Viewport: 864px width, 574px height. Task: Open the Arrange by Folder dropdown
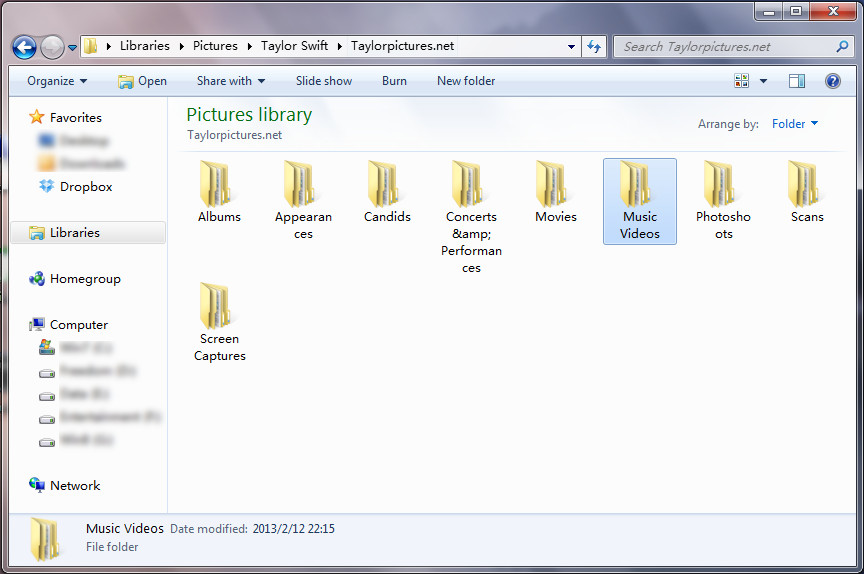(795, 124)
